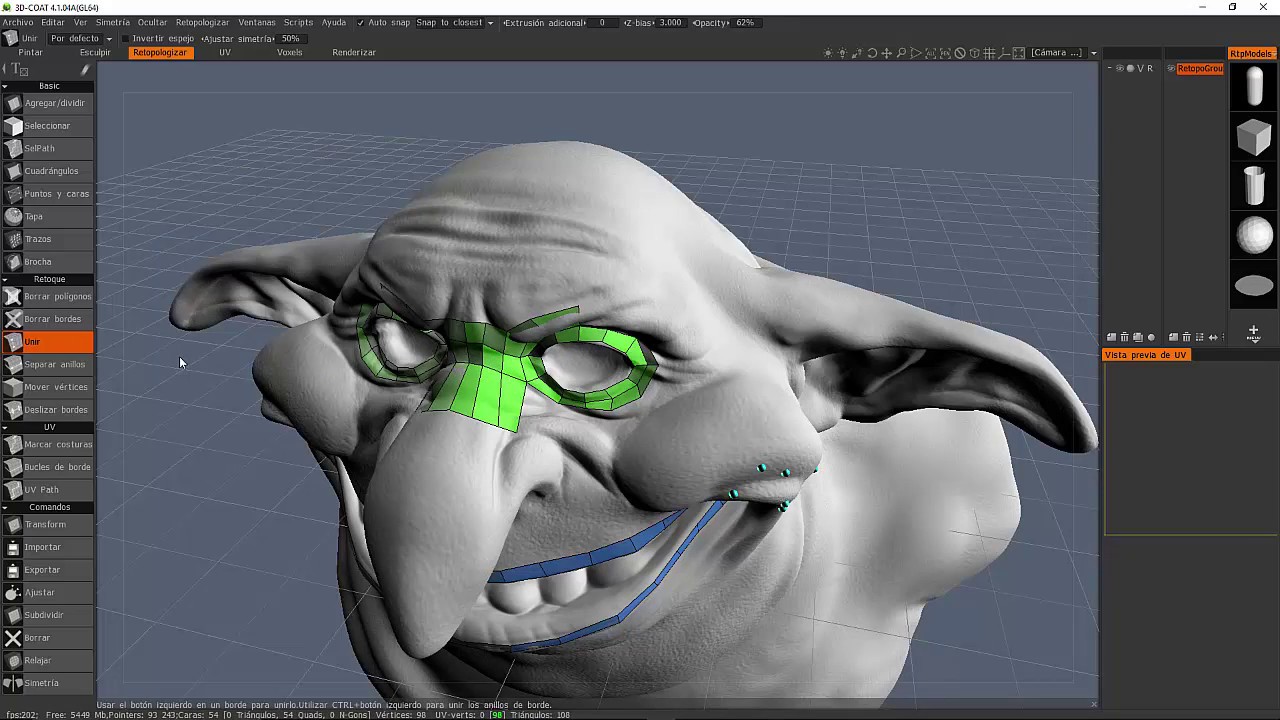Choose the Seleccionar tool

[x=47, y=126]
